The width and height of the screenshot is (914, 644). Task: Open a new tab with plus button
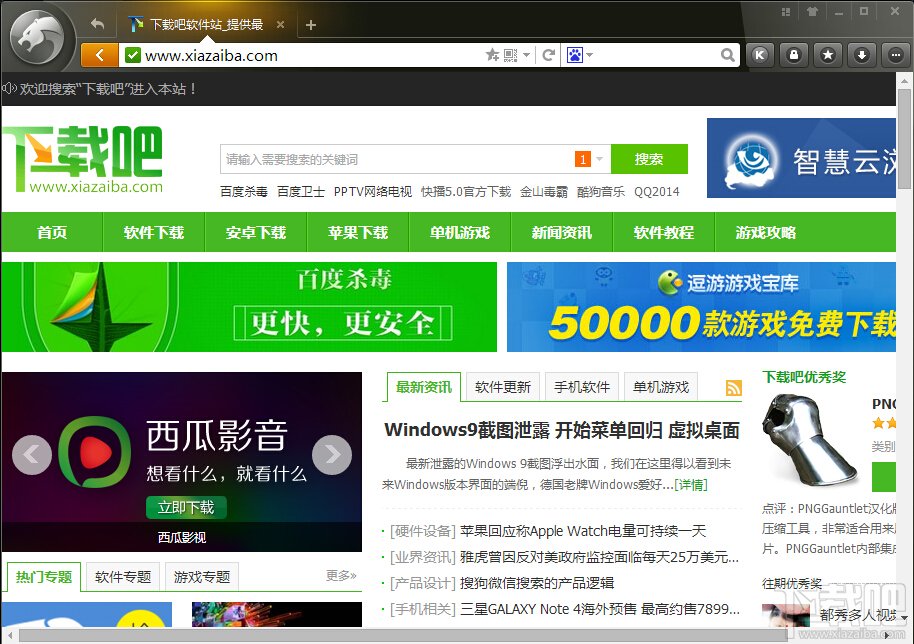tap(311, 24)
